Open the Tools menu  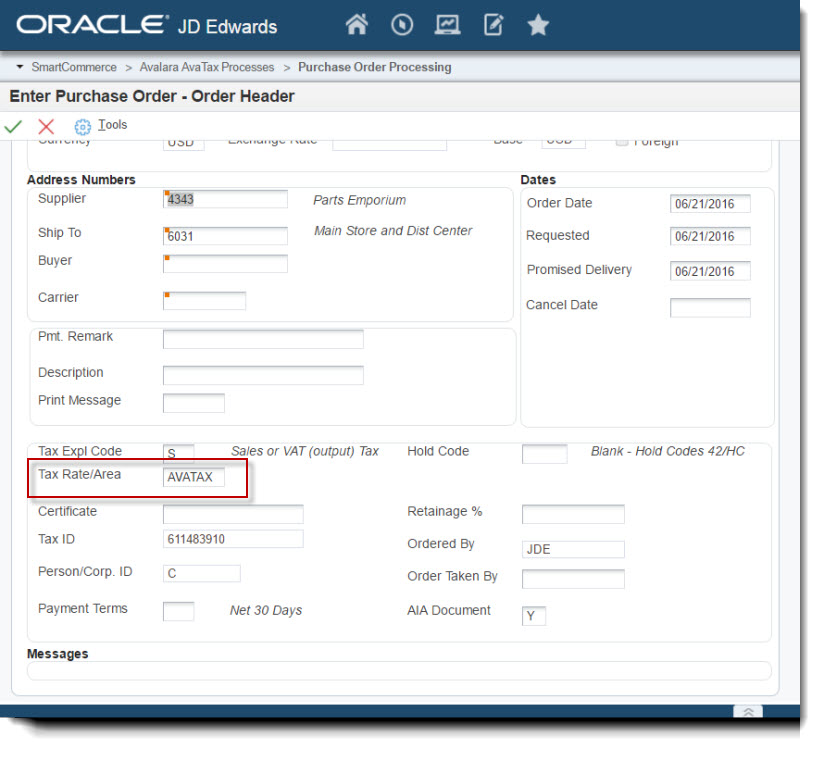112,125
